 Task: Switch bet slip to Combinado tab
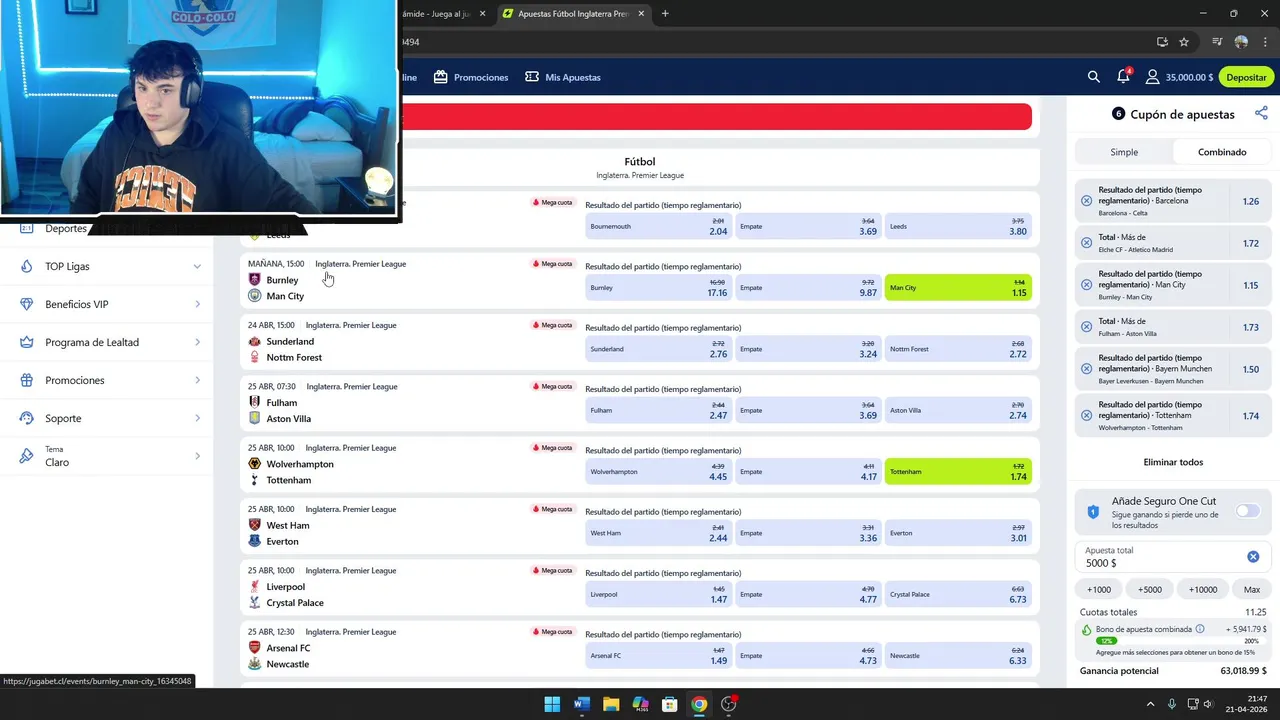[1222, 152]
